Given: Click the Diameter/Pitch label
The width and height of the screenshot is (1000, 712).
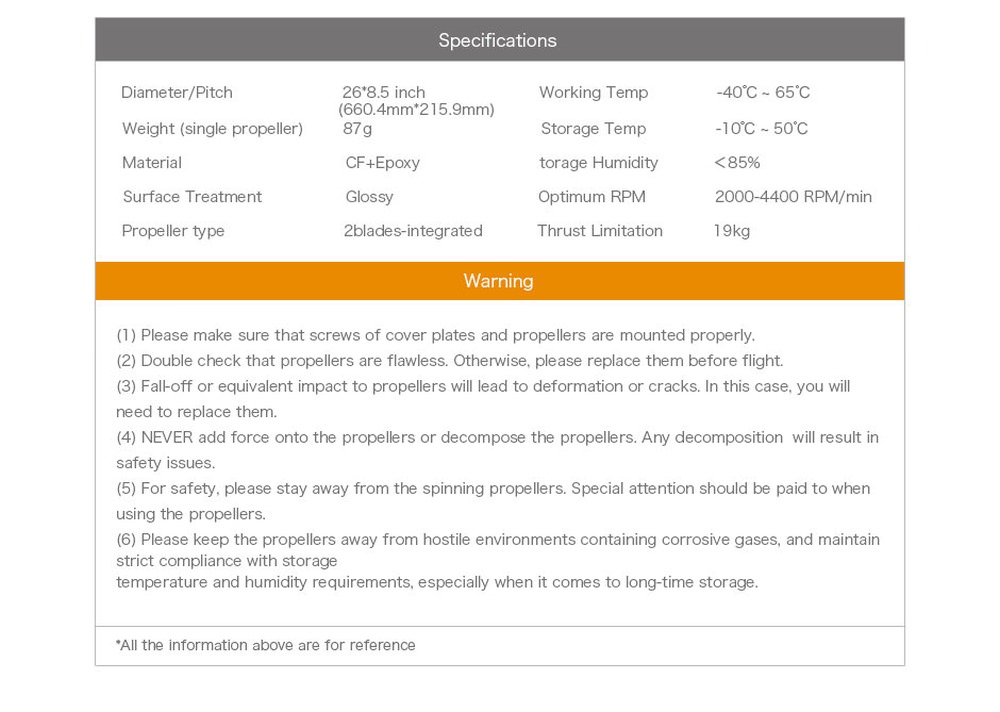Looking at the screenshot, I should click(177, 93).
